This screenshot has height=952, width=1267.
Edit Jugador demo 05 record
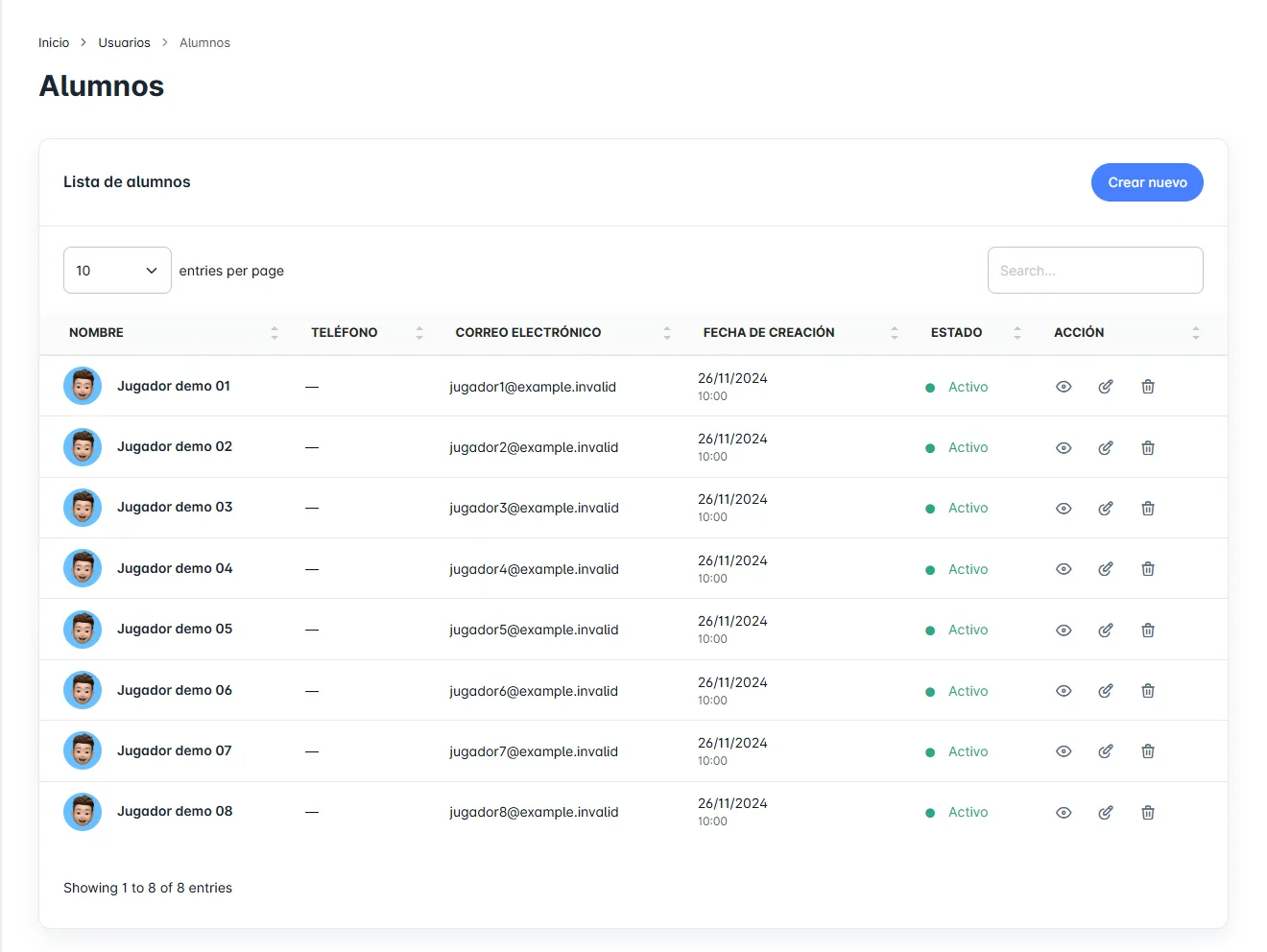click(1106, 631)
